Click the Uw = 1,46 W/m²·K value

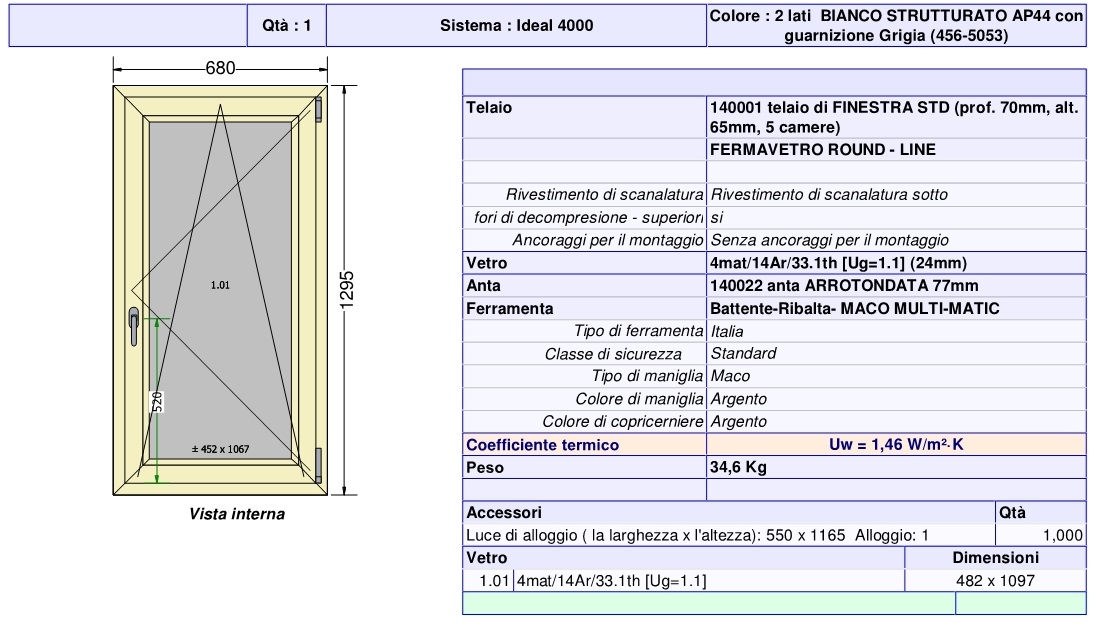tap(896, 445)
